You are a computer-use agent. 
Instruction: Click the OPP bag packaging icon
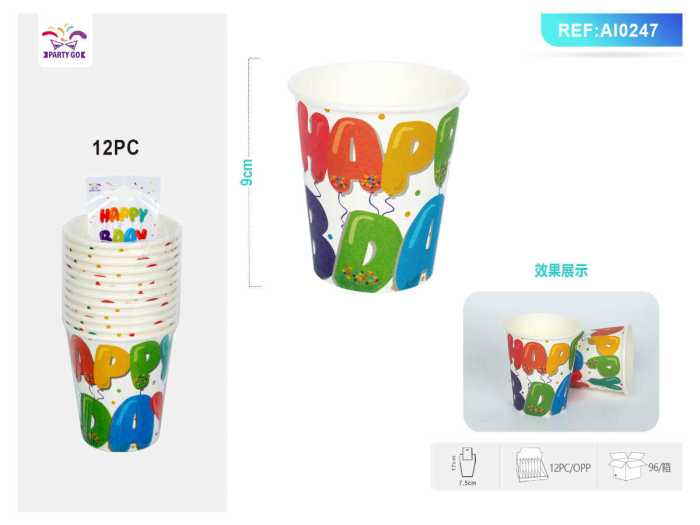[531, 466]
